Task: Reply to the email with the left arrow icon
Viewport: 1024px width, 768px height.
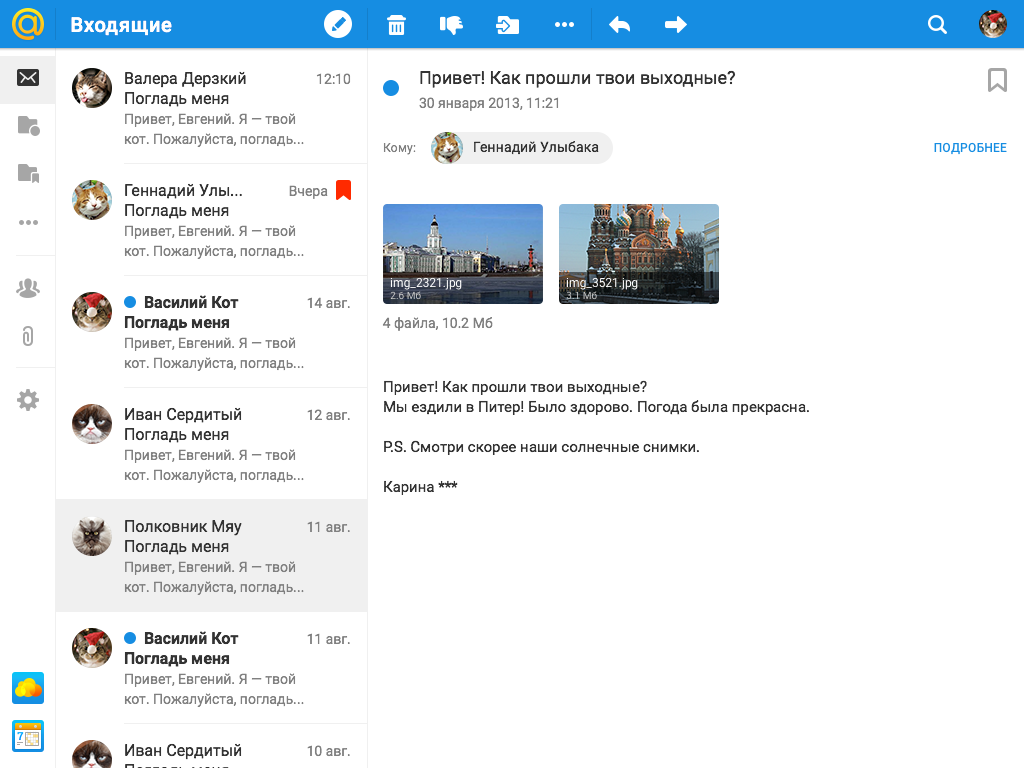Action: point(619,25)
